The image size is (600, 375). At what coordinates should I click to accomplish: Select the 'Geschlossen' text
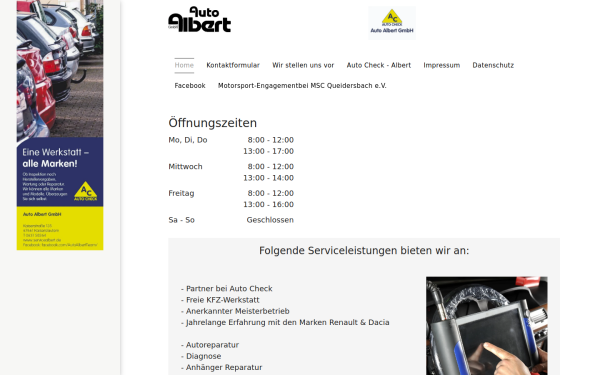tap(270, 220)
